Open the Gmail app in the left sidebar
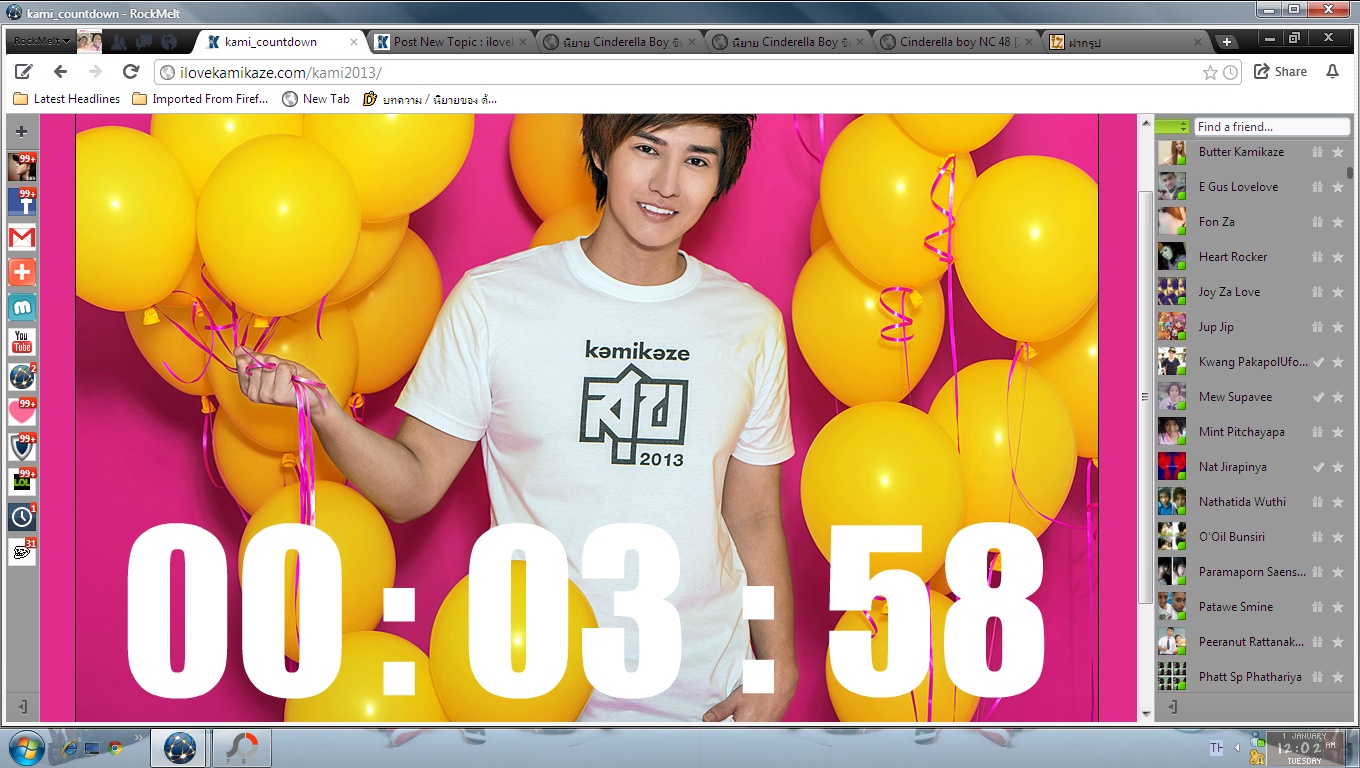The height and width of the screenshot is (768, 1360). [x=22, y=237]
